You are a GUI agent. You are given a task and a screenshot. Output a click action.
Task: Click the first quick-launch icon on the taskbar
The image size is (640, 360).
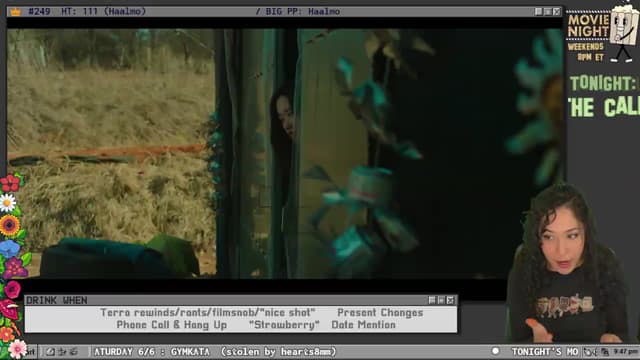(50, 351)
